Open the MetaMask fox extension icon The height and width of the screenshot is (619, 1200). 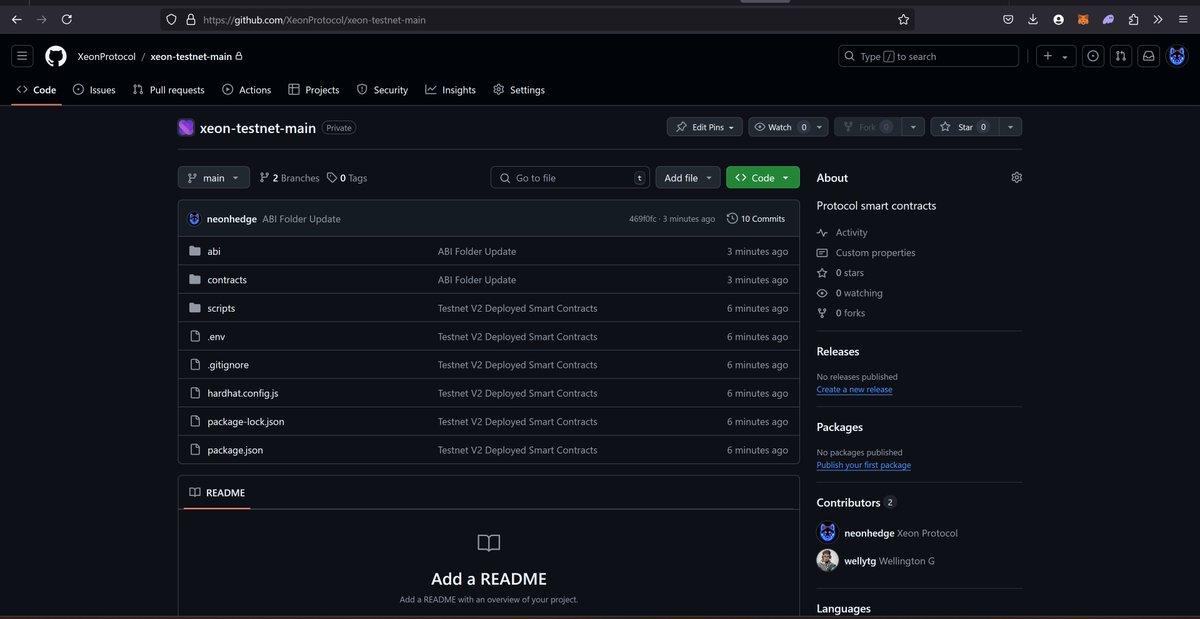pyautogui.click(x=1083, y=19)
